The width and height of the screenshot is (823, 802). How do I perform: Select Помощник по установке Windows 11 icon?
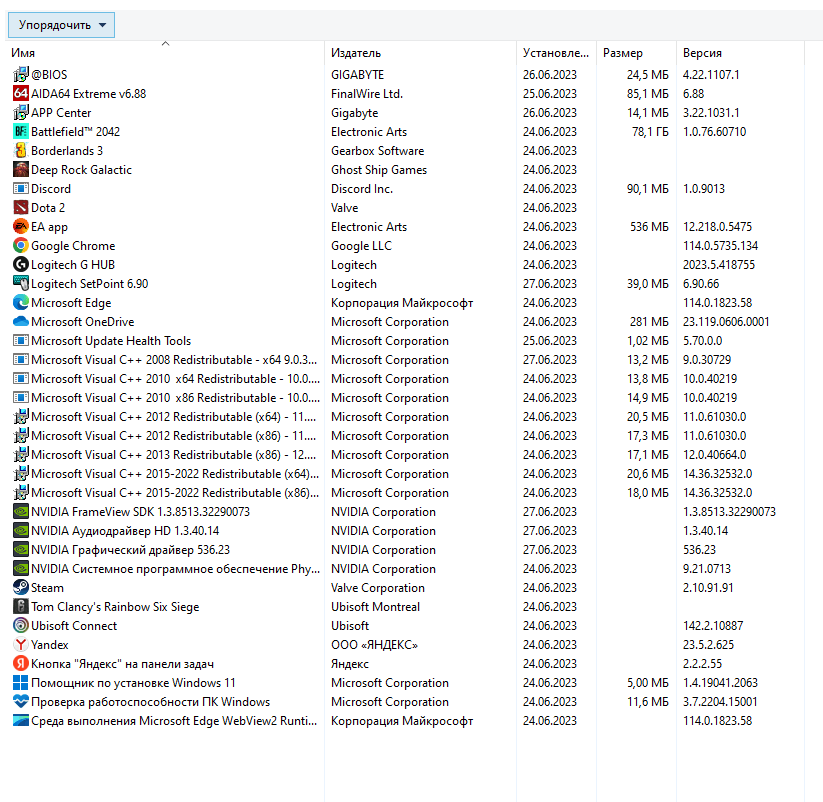pos(20,683)
